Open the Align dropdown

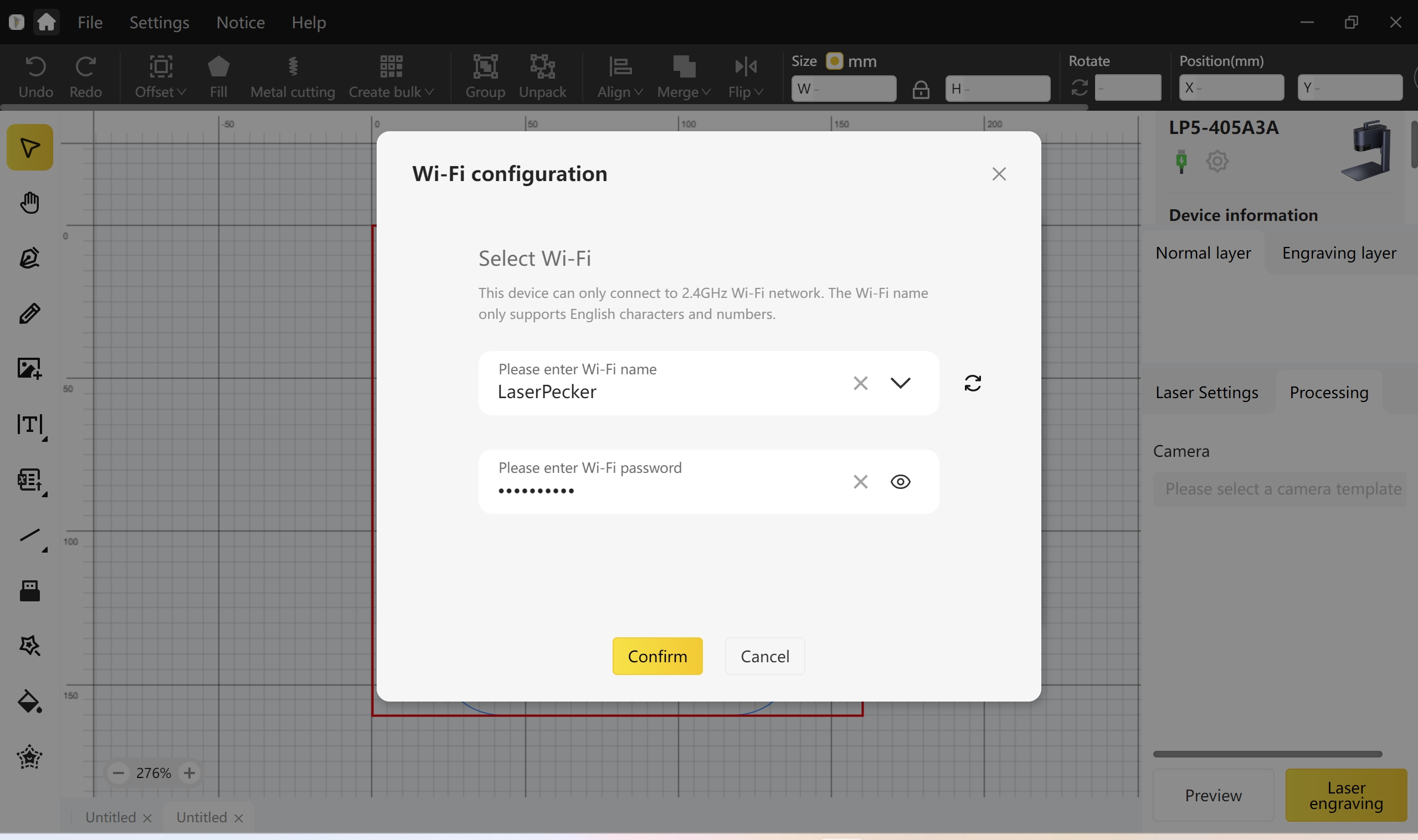pos(620,78)
